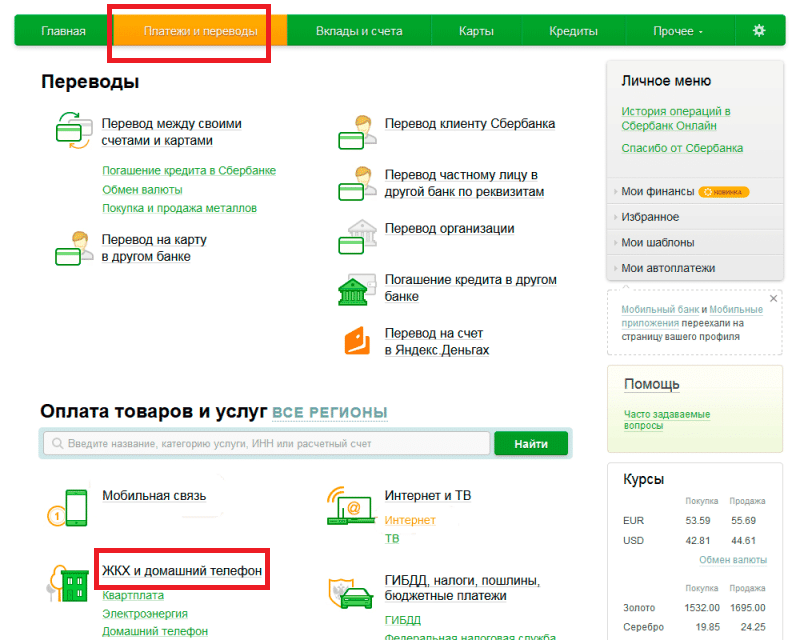
Task: Open Перевод частному лицу в другой банк
Action: click(464, 183)
